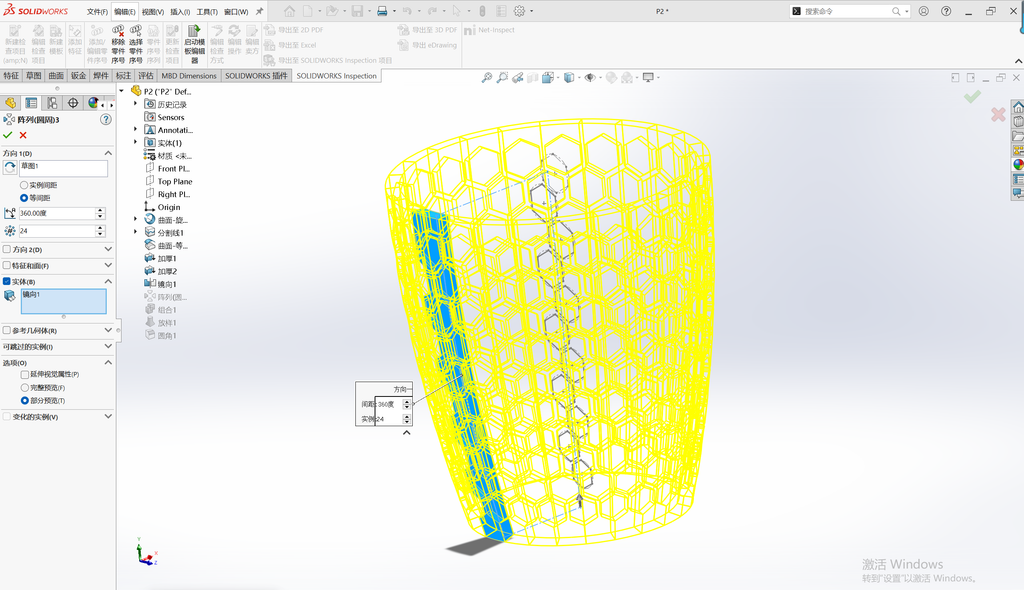Image resolution: width=1024 pixels, height=590 pixels.
Task: Select the 完整预览 radio button
Action: tap(25, 387)
